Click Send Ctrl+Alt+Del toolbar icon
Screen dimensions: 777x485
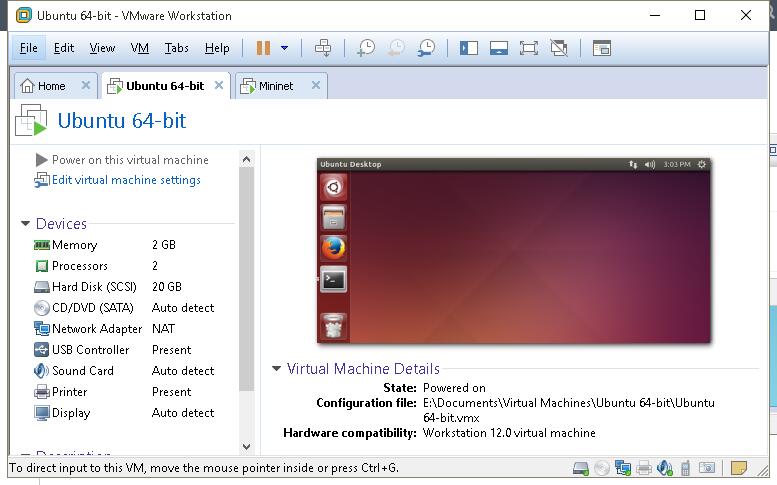point(323,48)
